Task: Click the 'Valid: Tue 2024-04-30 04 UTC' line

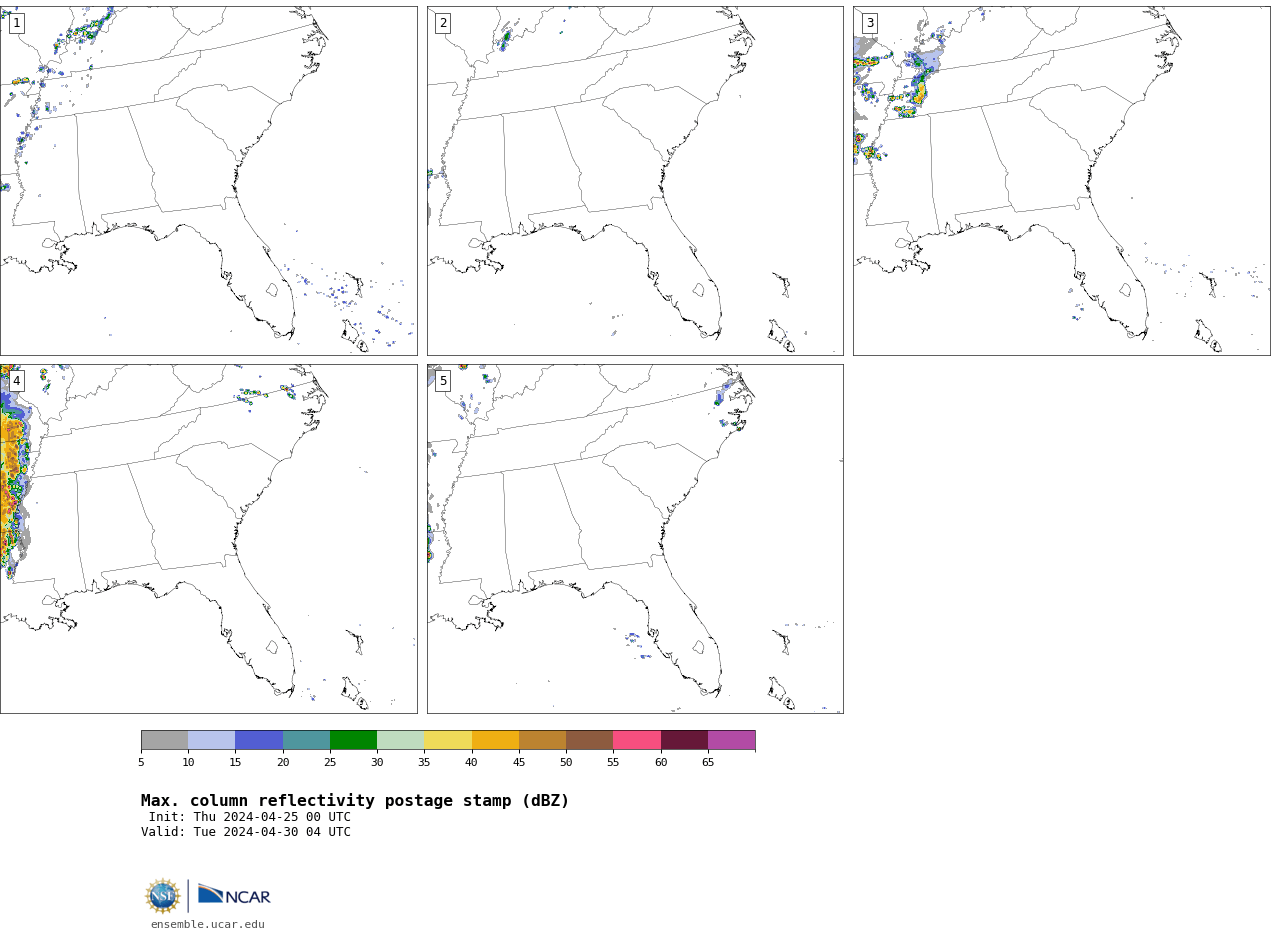Action: pyautogui.click(x=246, y=832)
